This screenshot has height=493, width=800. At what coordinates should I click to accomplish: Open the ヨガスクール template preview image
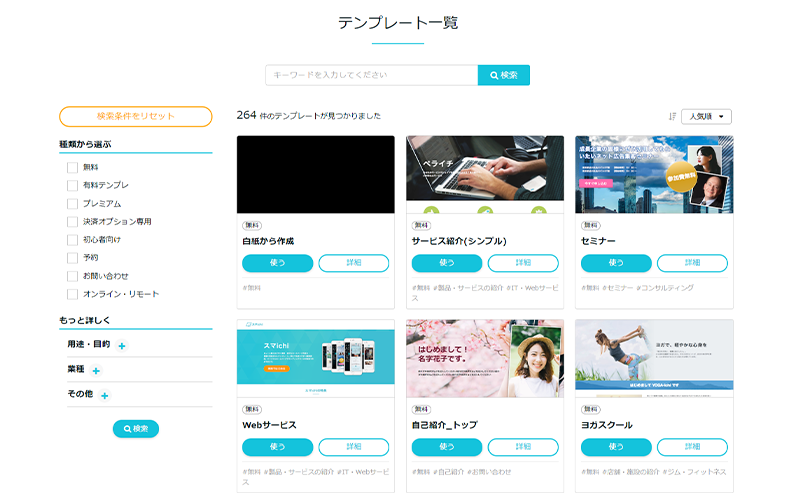click(x=654, y=359)
